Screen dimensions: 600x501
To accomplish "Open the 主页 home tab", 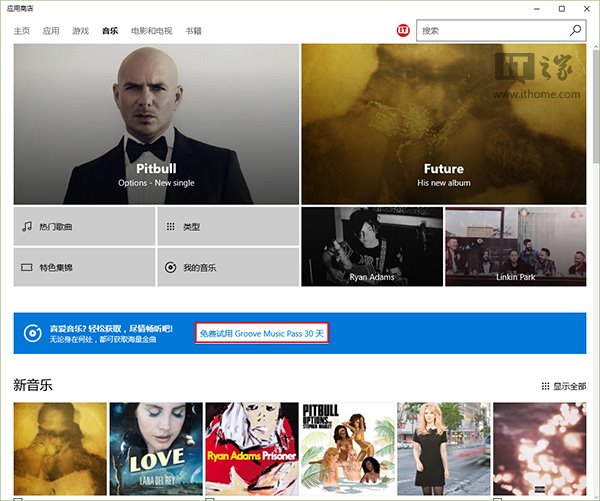I will [22, 31].
